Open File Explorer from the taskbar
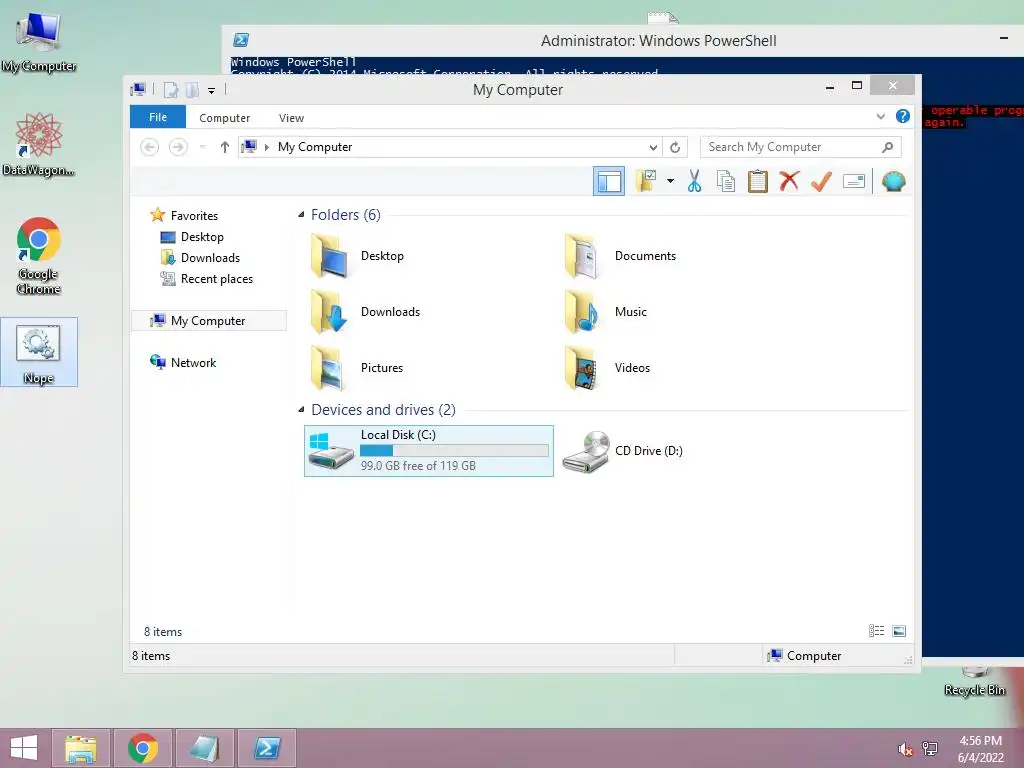The image size is (1024, 768). [x=81, y=748]
